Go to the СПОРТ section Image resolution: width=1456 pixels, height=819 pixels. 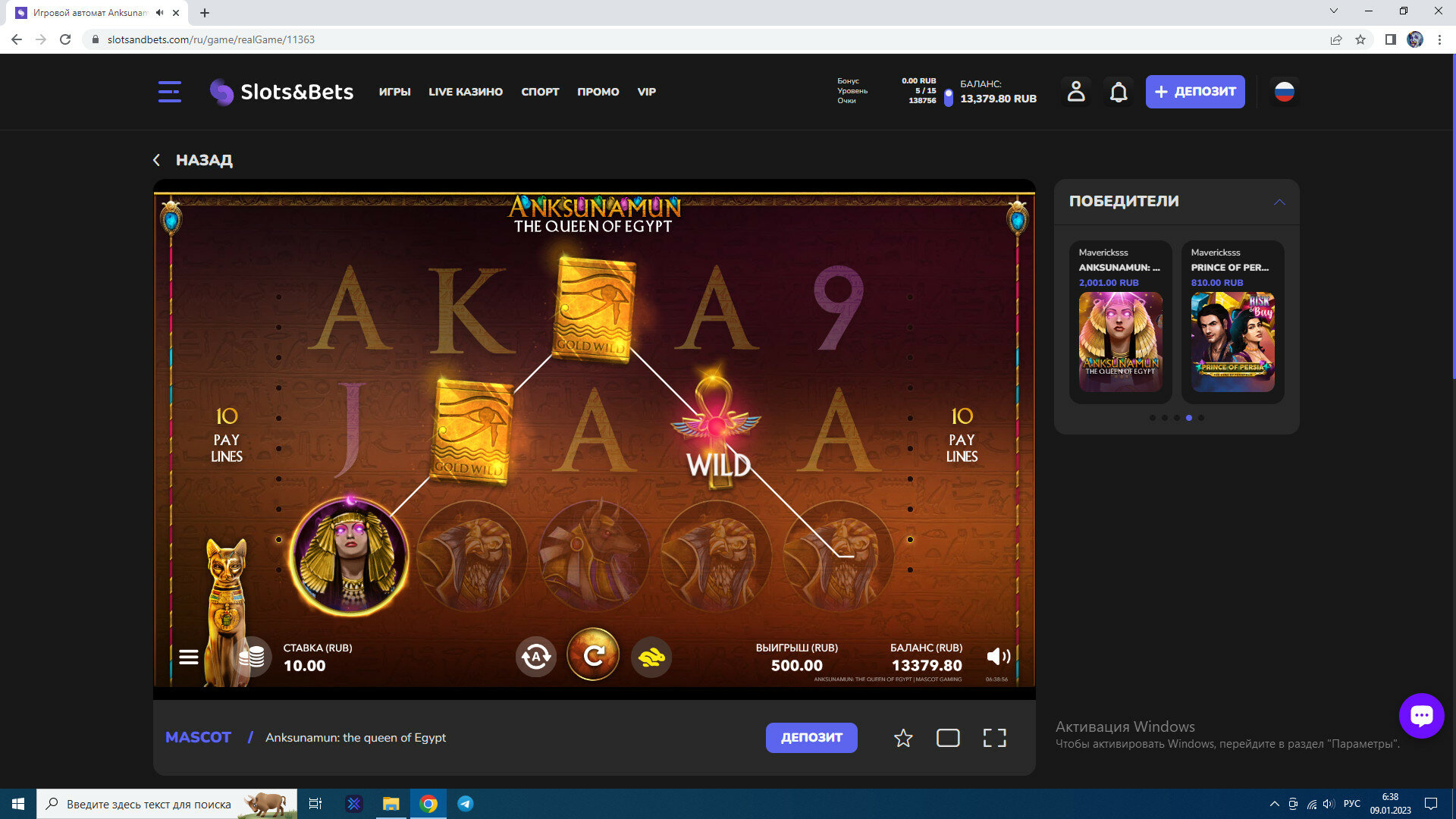tap(540, 92)
